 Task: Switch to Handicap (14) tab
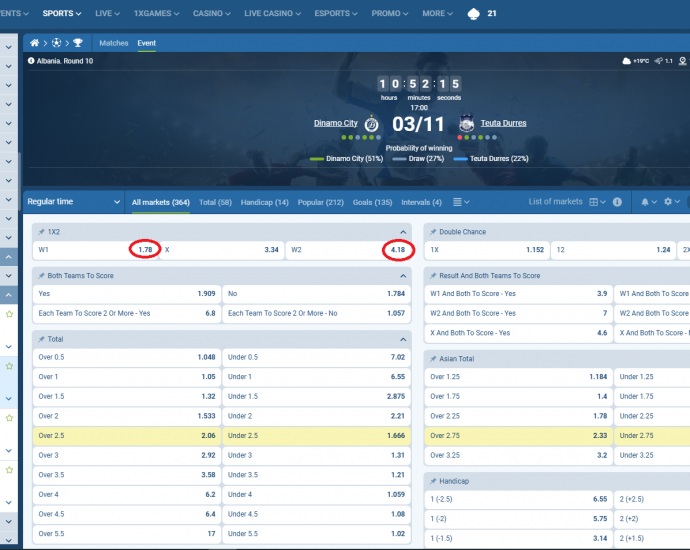pos(264,202)
